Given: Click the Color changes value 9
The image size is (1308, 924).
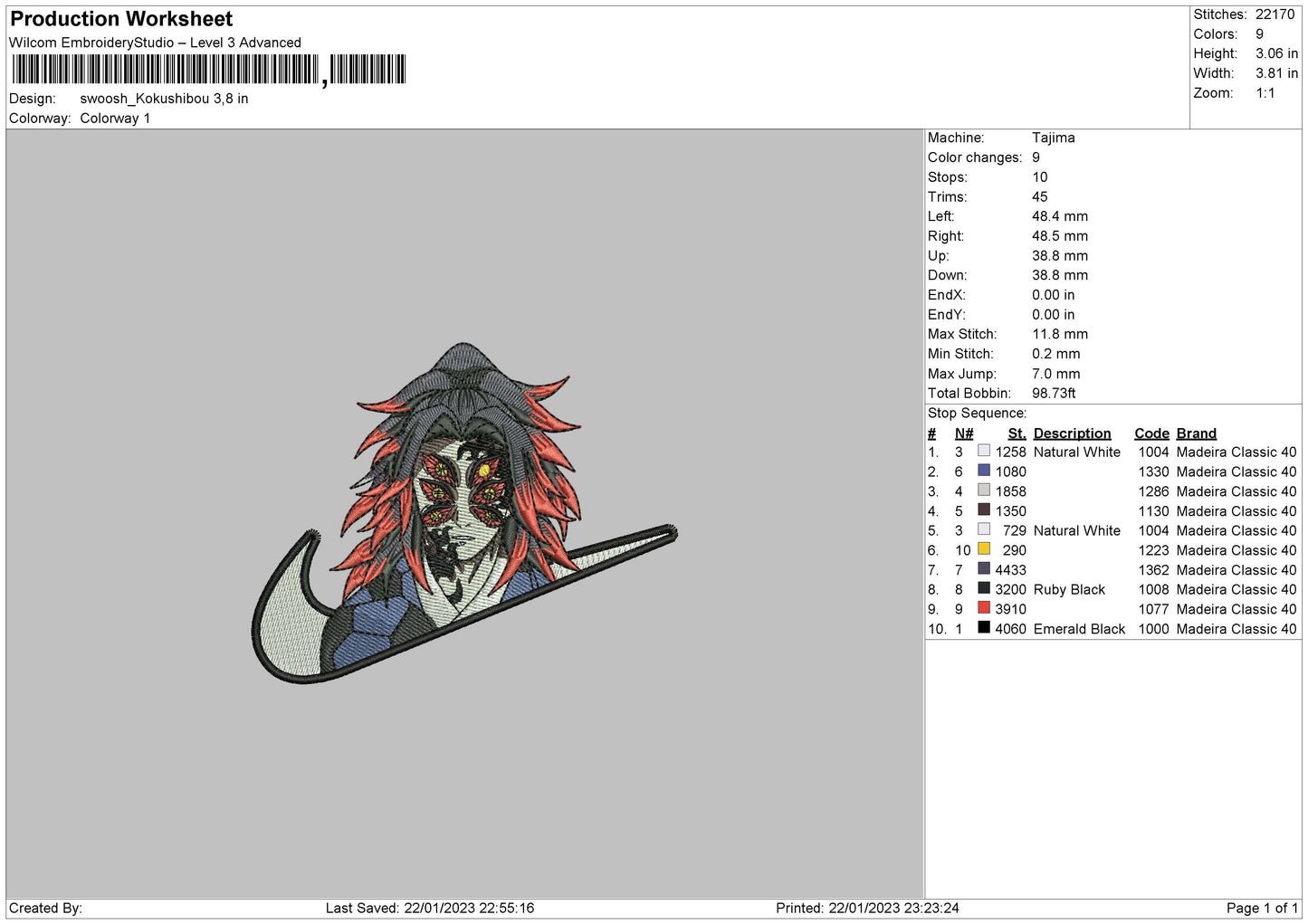Looking at the screenshot, I should [1036, 157].
